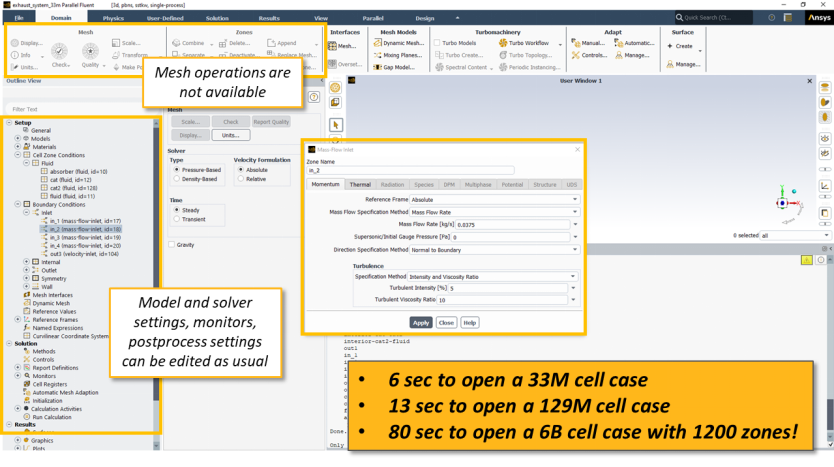Open turbulence Specification Method dropdown

[492, 277]
